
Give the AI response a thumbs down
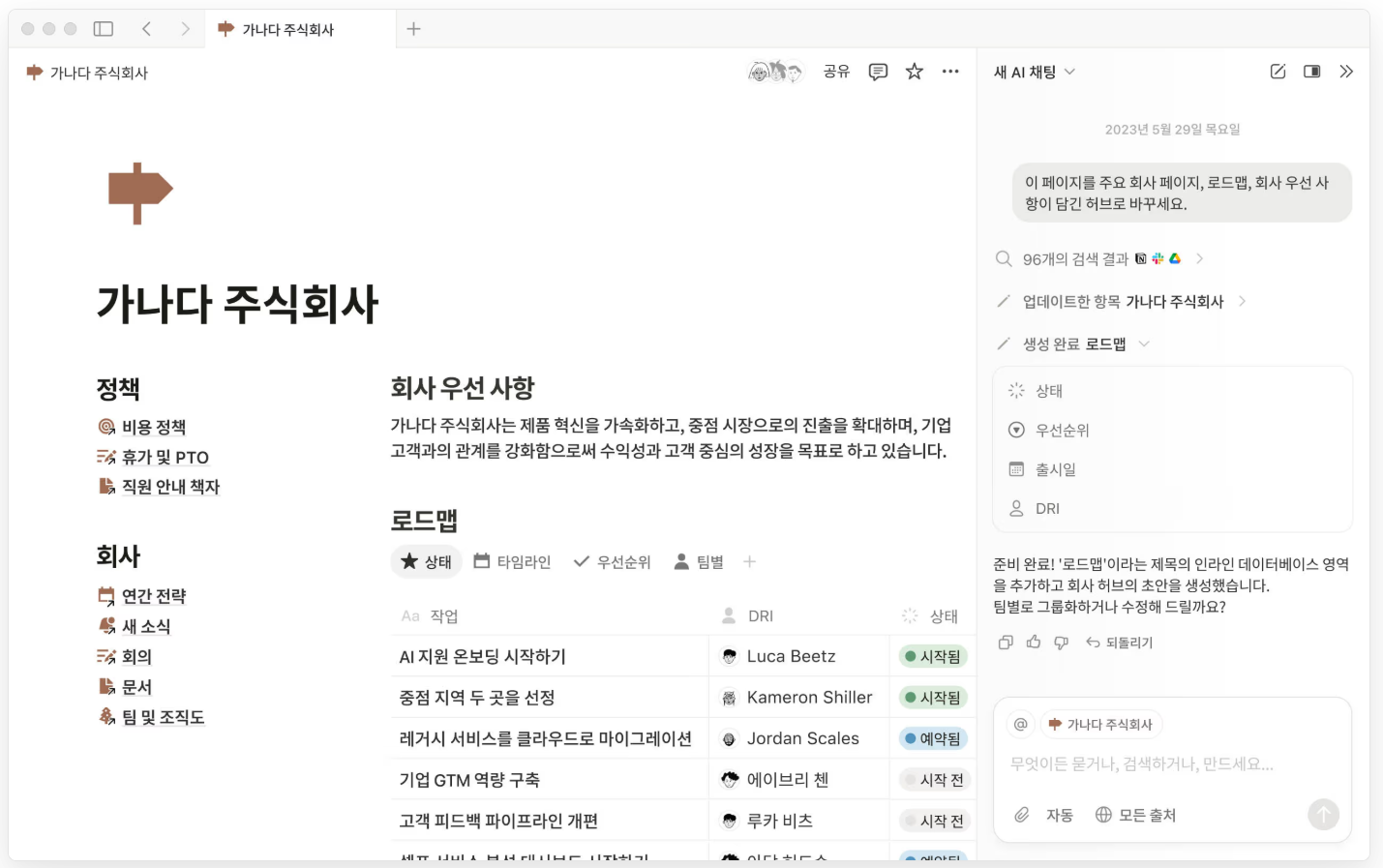pos(1061,642)
